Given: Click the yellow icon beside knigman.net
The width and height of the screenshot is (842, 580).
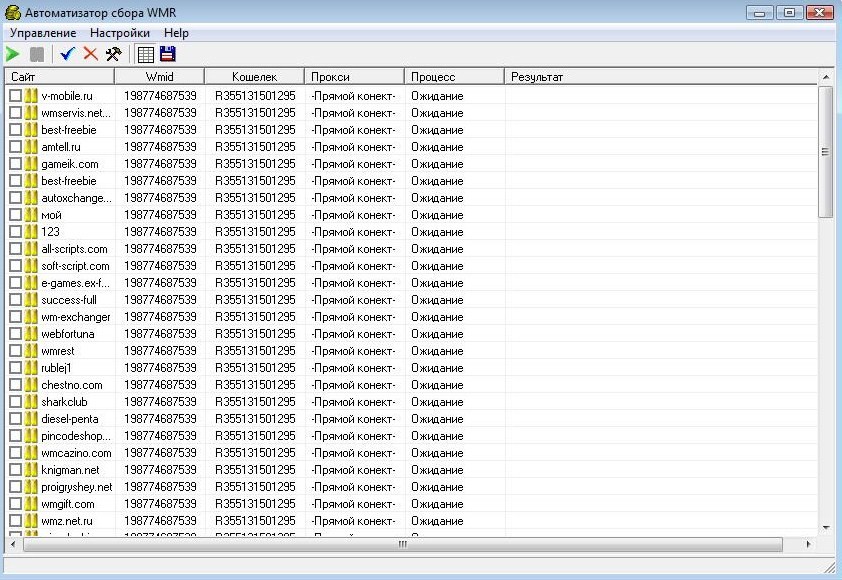Looking at the screenshot, I should (31, 470).
